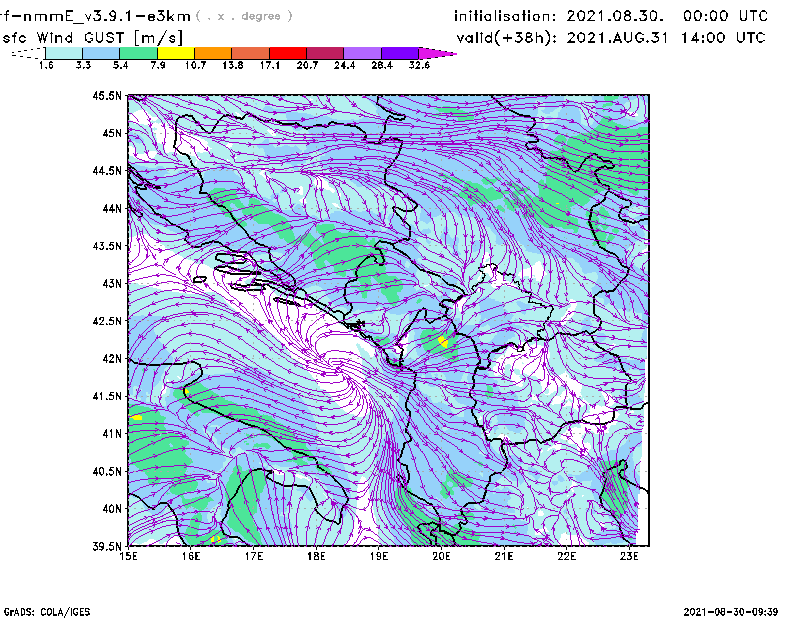The image size is (800, 618).
Task: Click the 41N latitude label
Action: [x=112, y=434]
